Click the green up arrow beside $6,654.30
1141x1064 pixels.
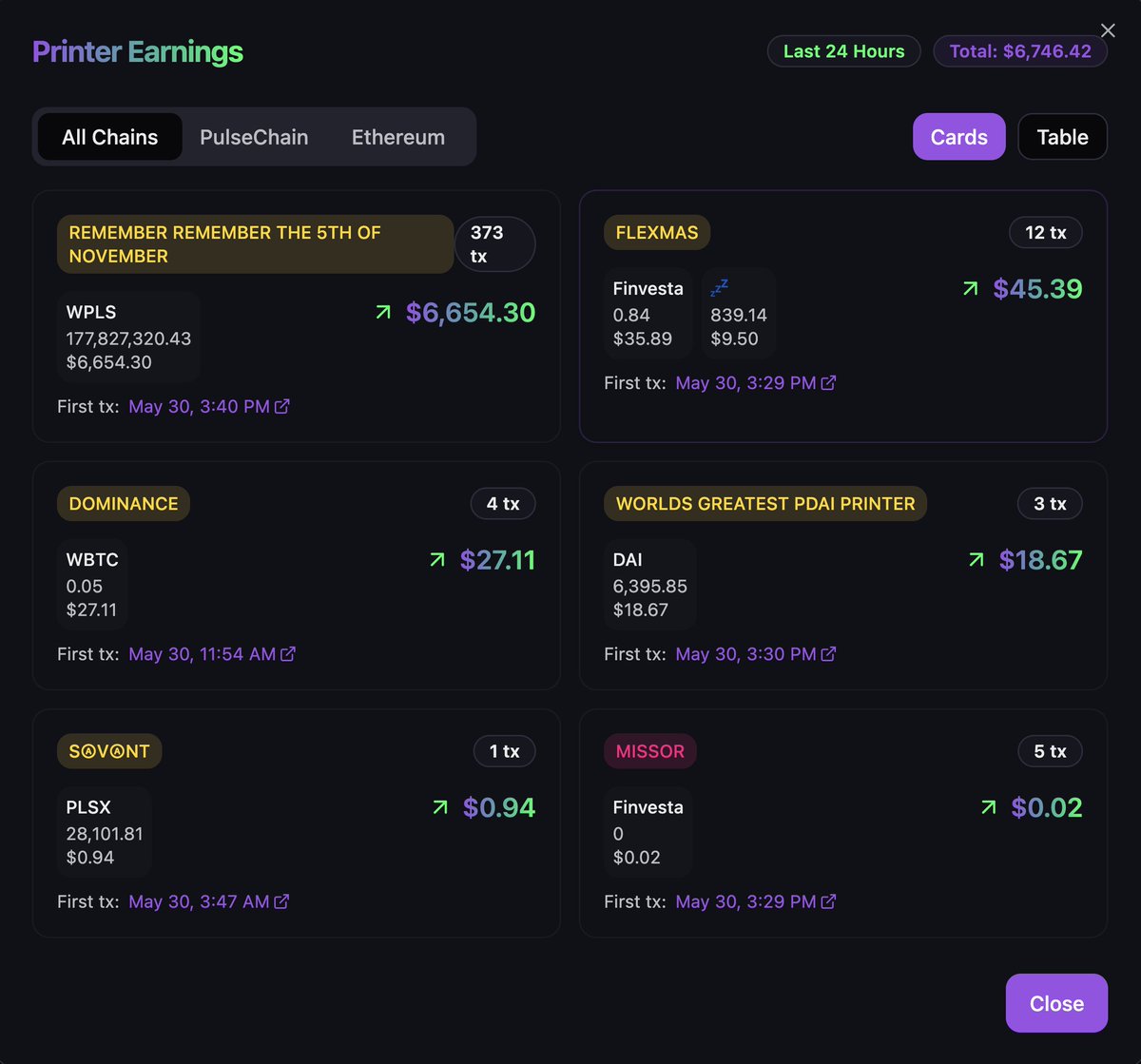383,312
